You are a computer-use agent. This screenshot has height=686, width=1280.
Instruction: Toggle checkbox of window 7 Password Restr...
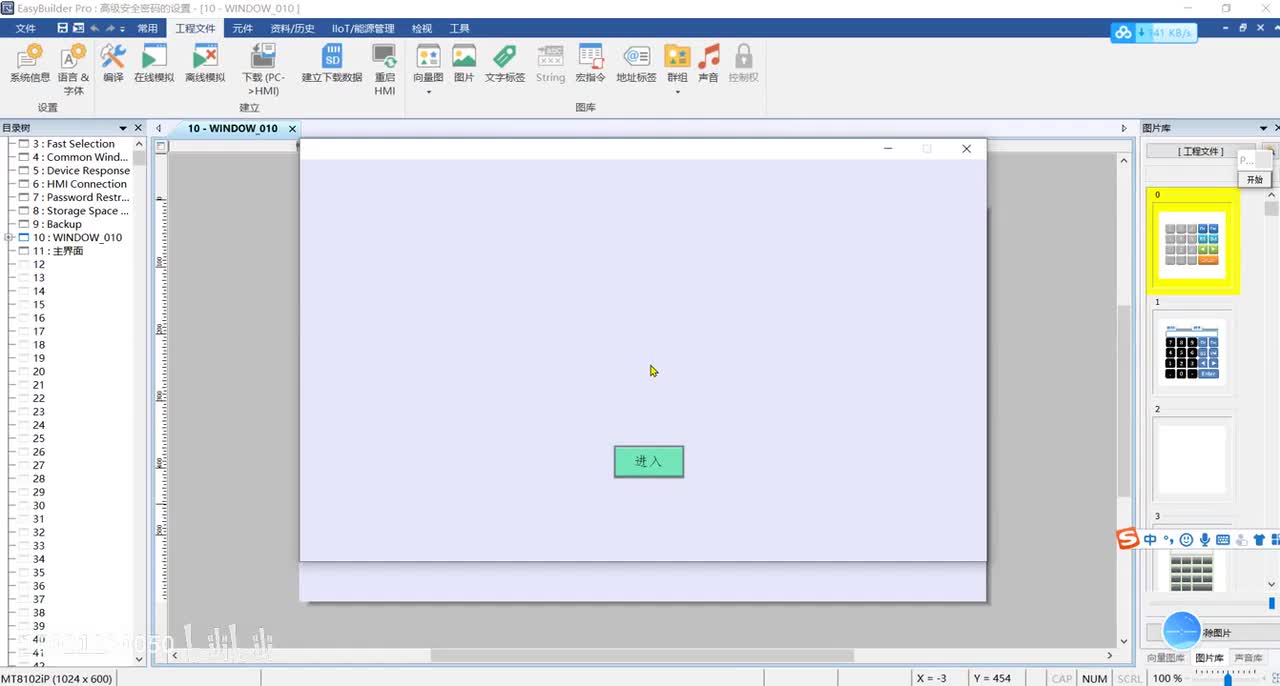tap(24, 197)
